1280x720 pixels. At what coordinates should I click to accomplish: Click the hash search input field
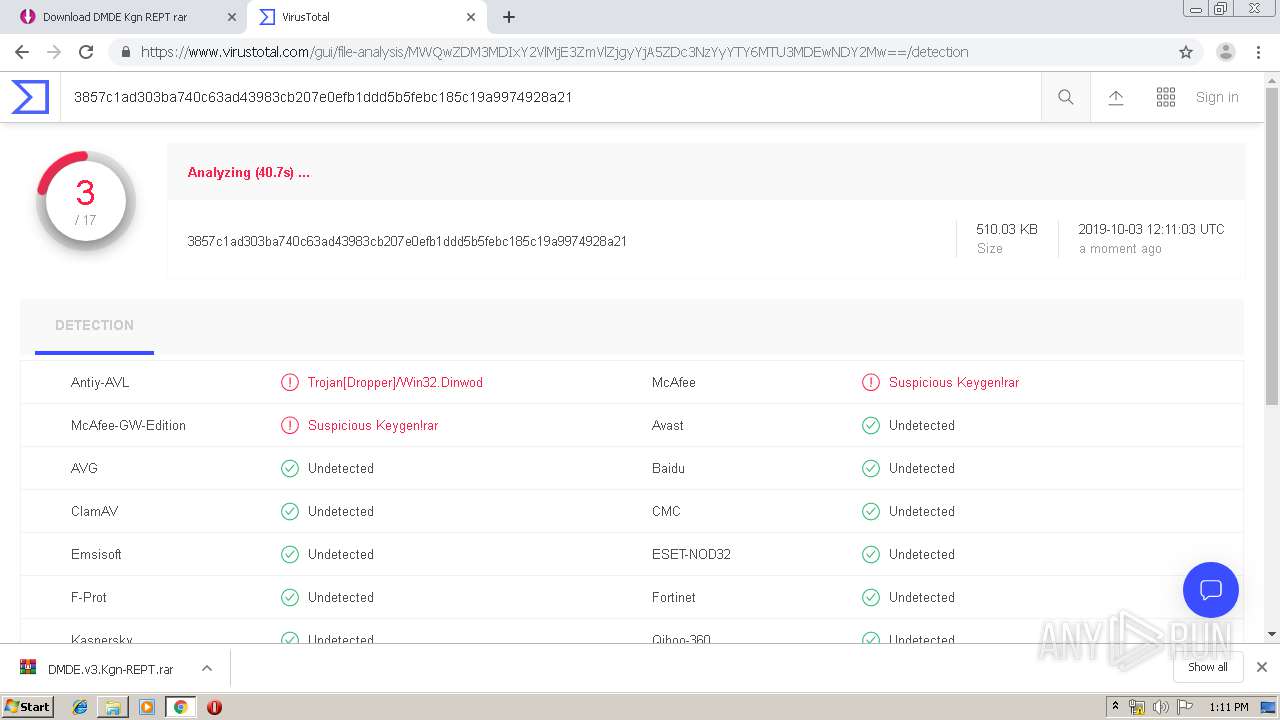550,97
